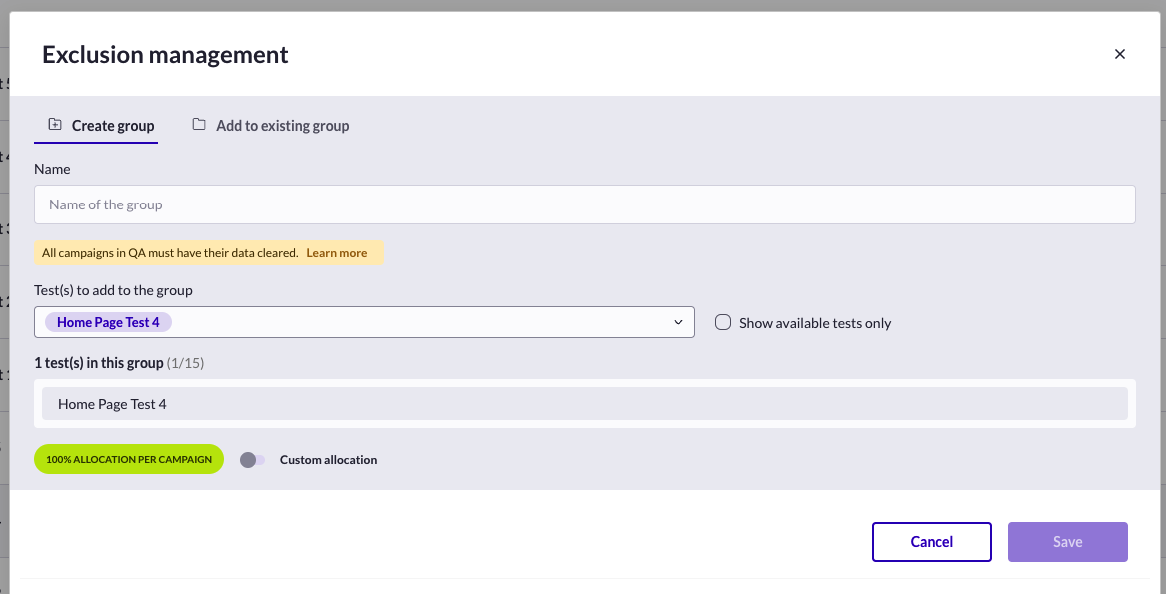Switch to the Create group tab

(x=96, y=126)
